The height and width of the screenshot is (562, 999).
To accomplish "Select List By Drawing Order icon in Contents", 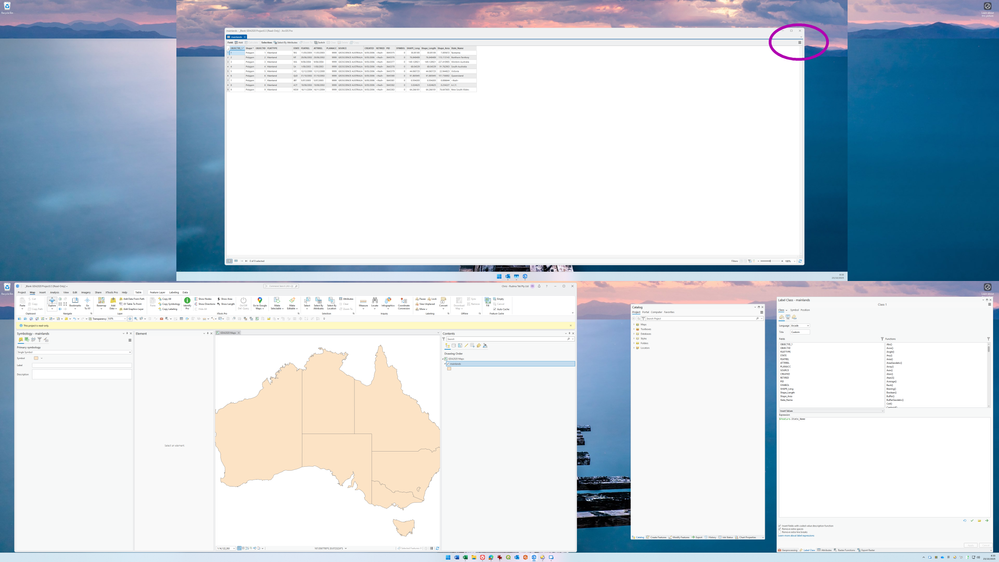I will click(447, 345).
